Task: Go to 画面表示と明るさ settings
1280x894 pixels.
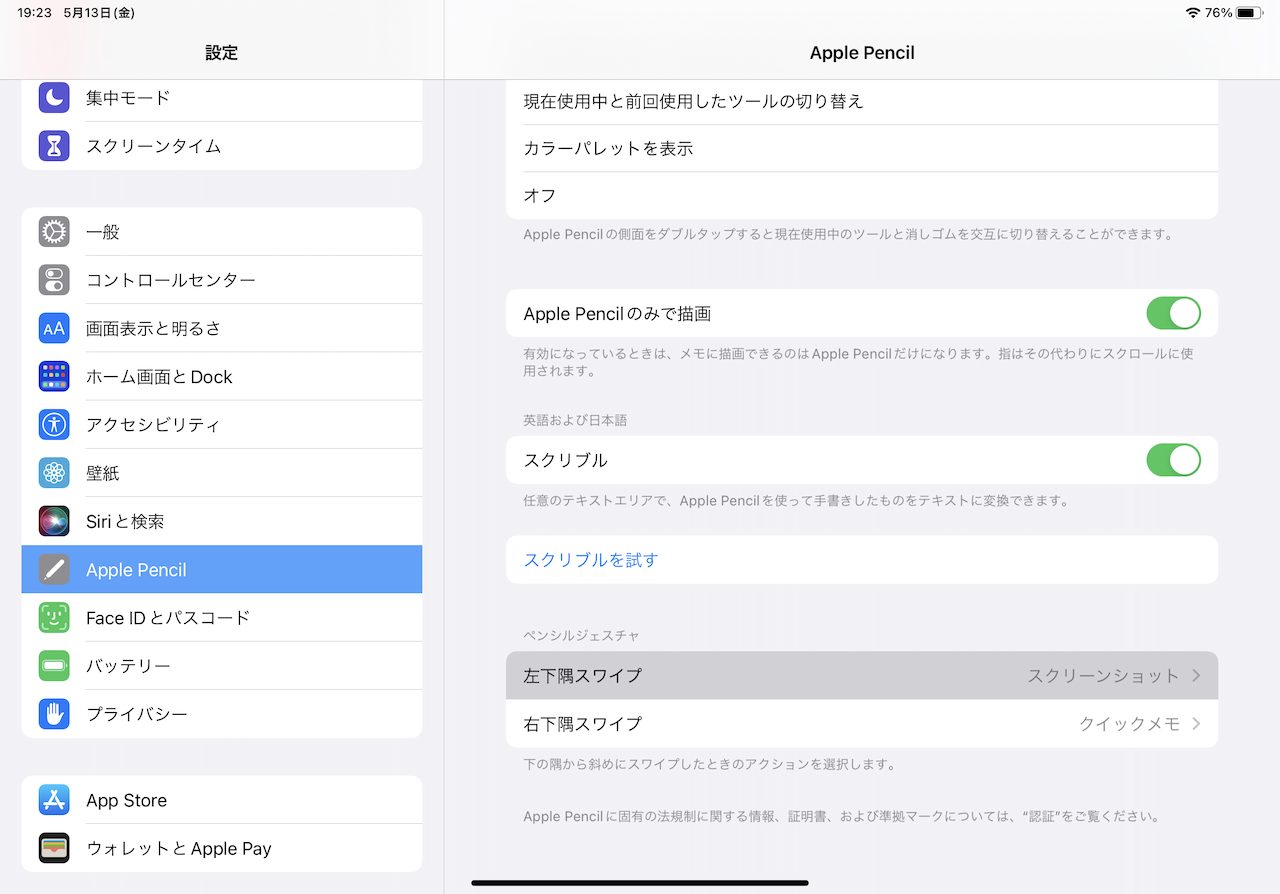Action: pos(222,328)
